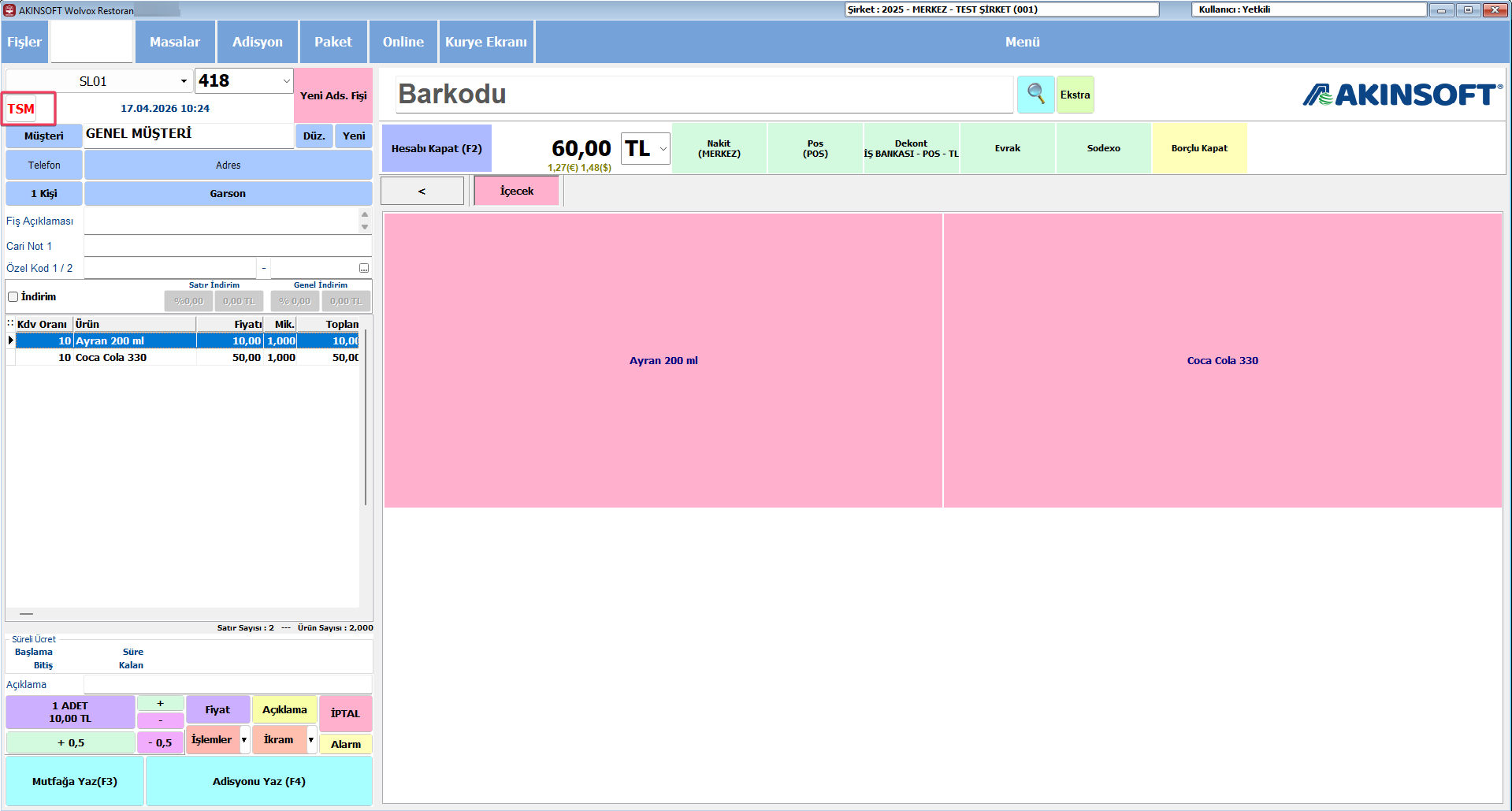Screen dimensions: 1512x811
Task: Open the Kurye Ekranı tab
Action: tap(486, 42)
